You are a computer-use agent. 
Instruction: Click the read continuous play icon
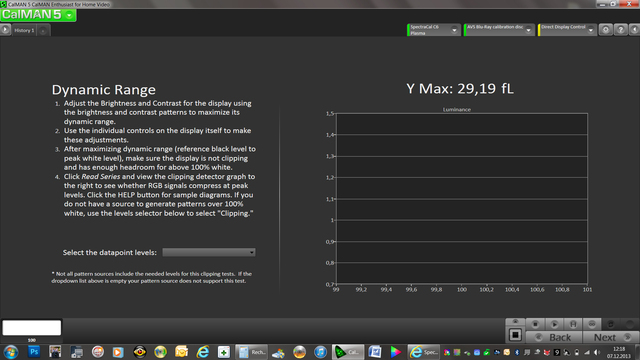554,324
